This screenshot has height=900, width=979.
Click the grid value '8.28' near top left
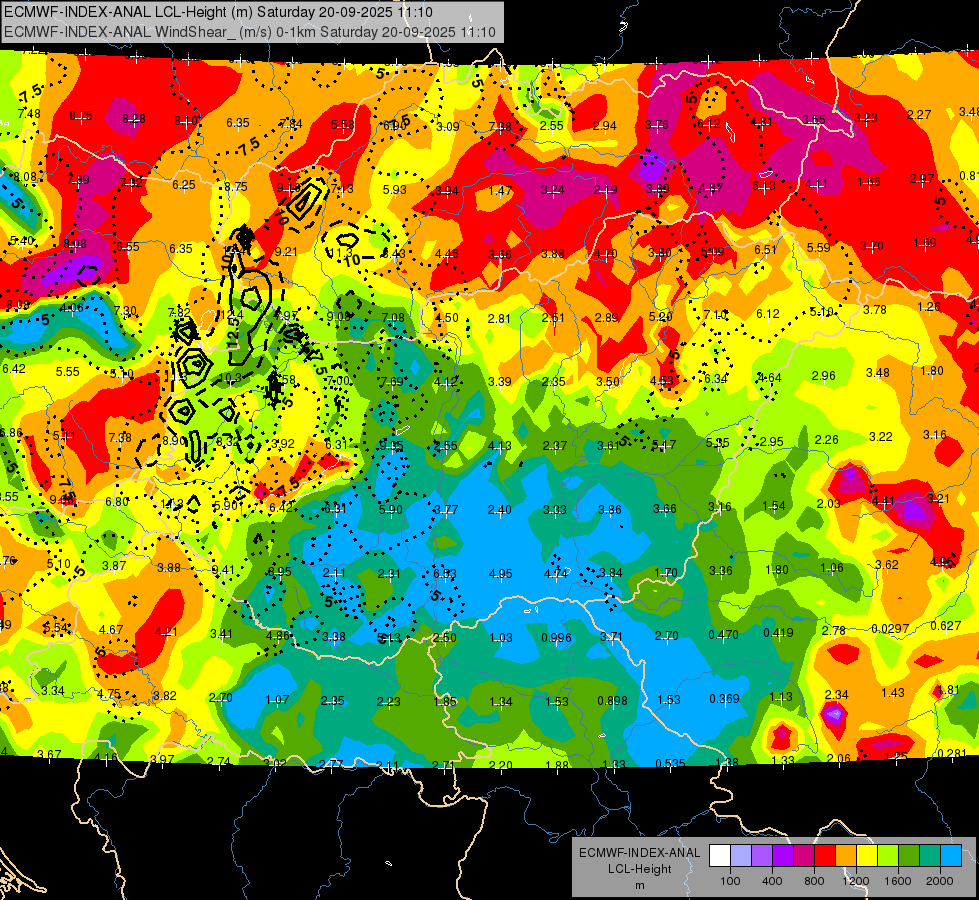coord(134,119)
